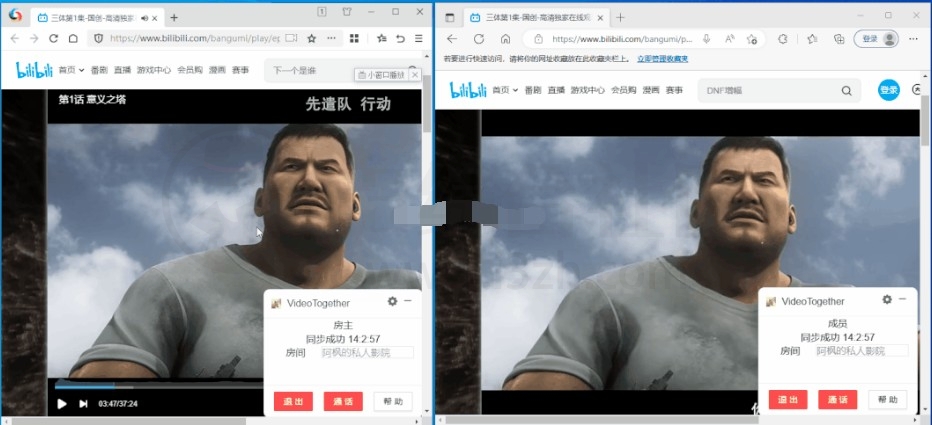932x425 pixels.
Task: Click room name field in left VideoTogether panel
Action: pos(367,352)
